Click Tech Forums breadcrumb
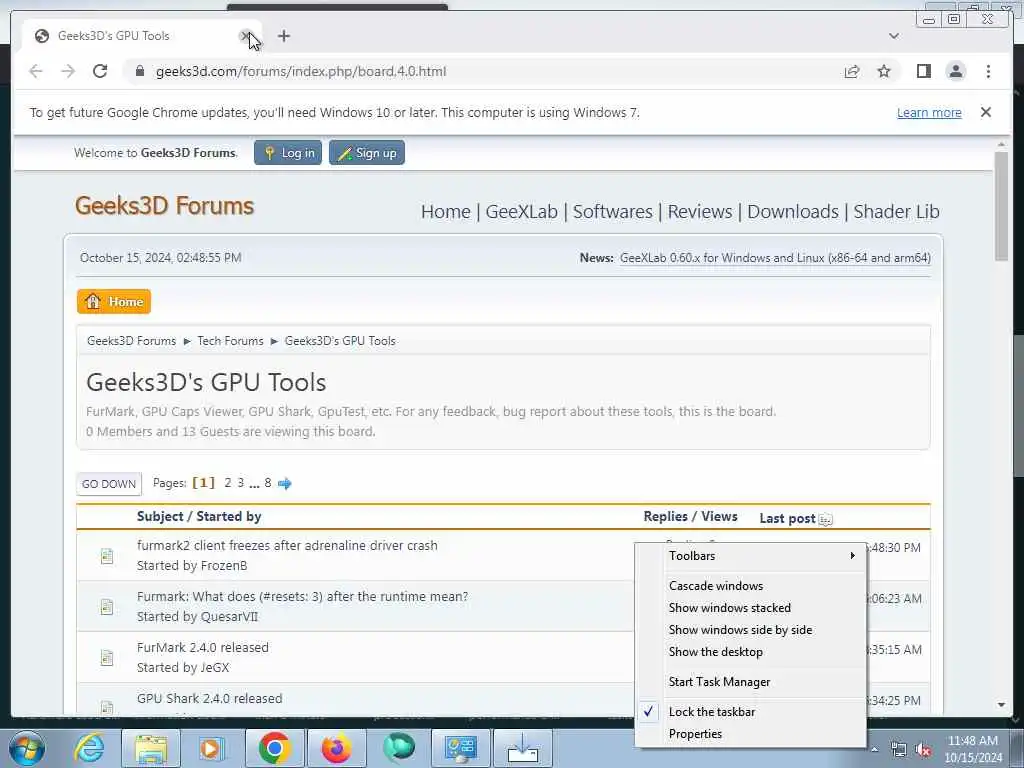The height and width of the screenshot is (768, 1024). [x=231, y=341]
